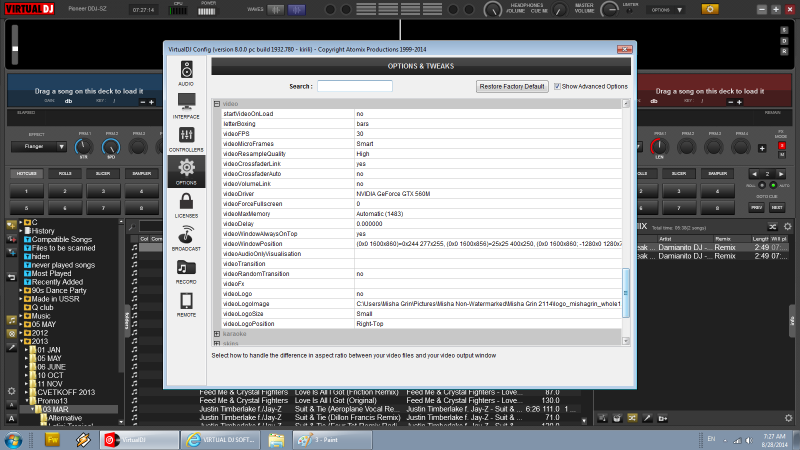Select the 90s Dance Party folder
The width and height of the screenshot is (800, 450).
coord(58,290)
